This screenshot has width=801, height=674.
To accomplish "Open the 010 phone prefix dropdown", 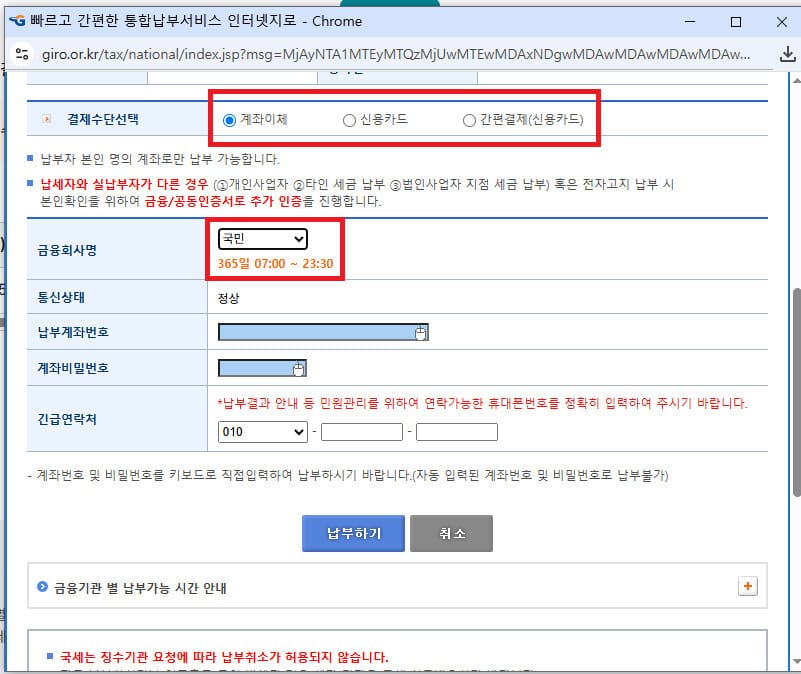I will (261, 431).
